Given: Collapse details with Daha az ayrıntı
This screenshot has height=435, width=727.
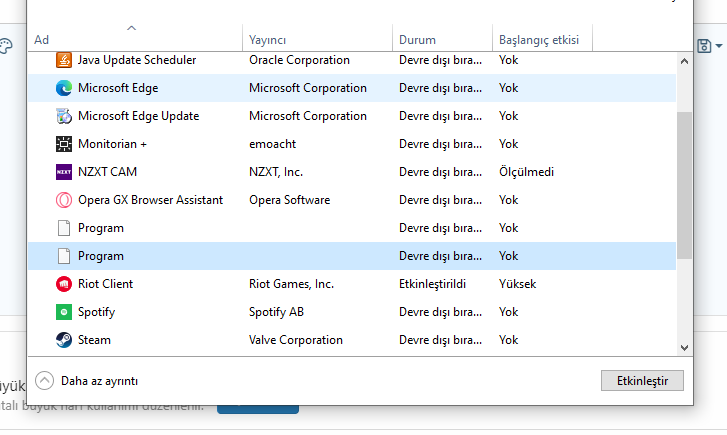Looking at the screenshot, I should coord(99,381).
